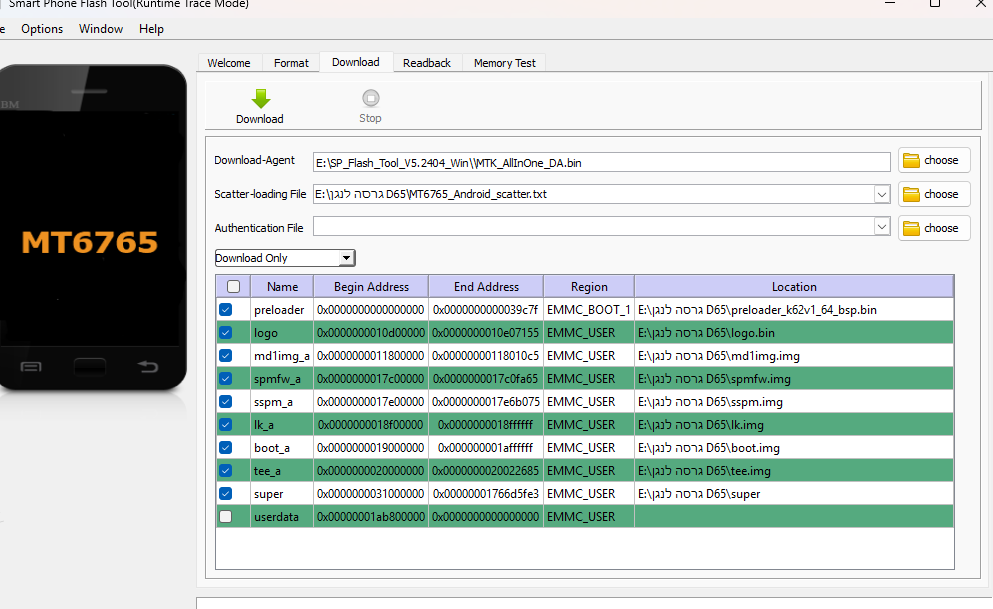Click the home button on phone image
Image resolution: width=993 pixels, height=609 pixels.
[90, 367]
